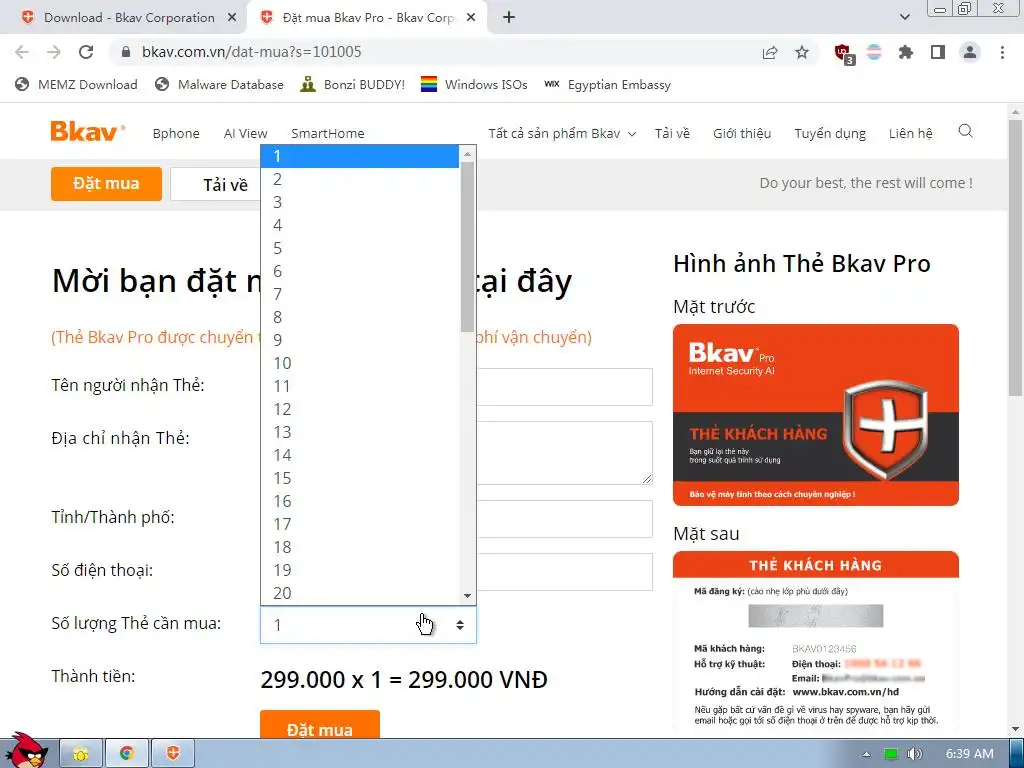
Task: Open the uBlock shield extension icon
Action: point(844,54)
